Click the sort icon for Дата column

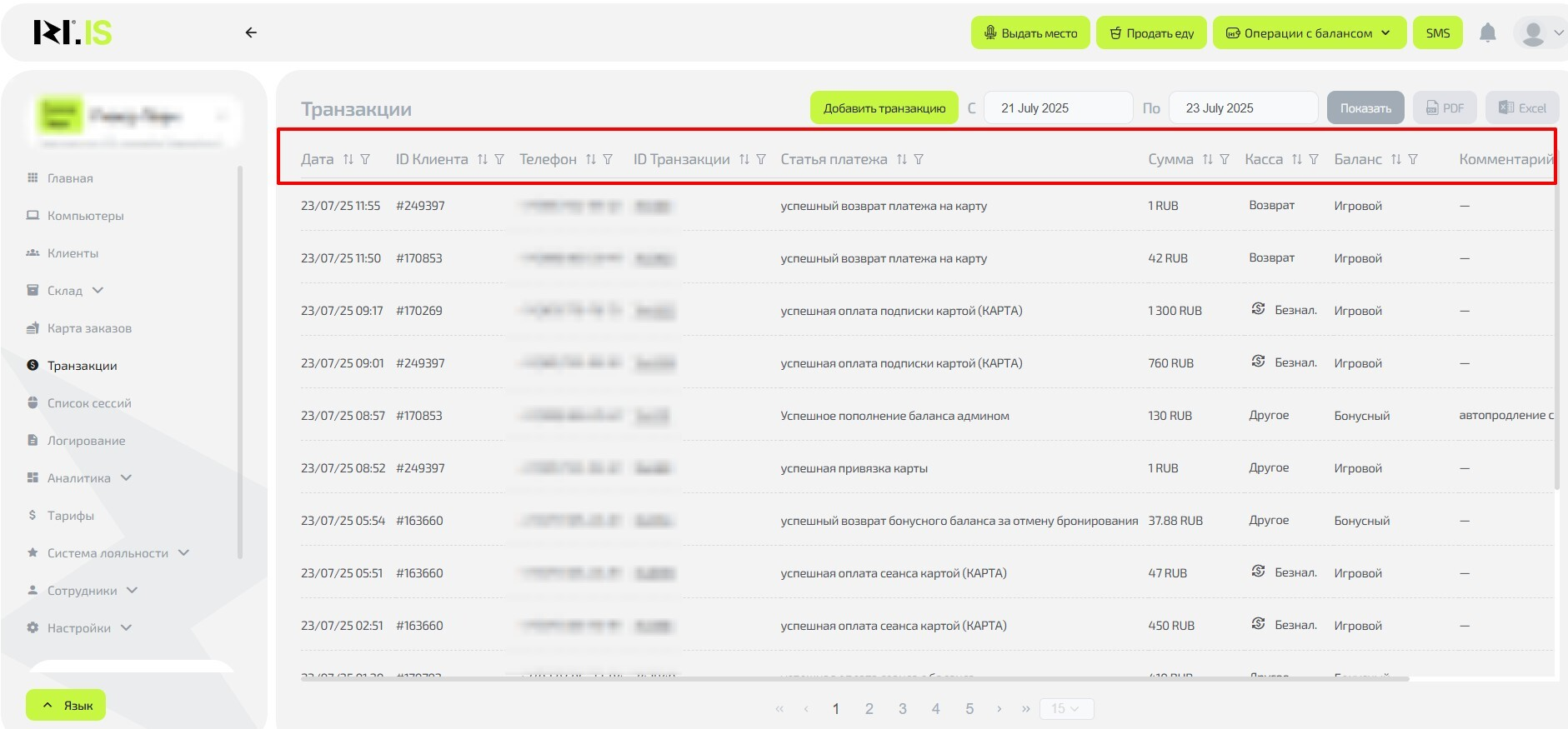click(x=348, y=159)
